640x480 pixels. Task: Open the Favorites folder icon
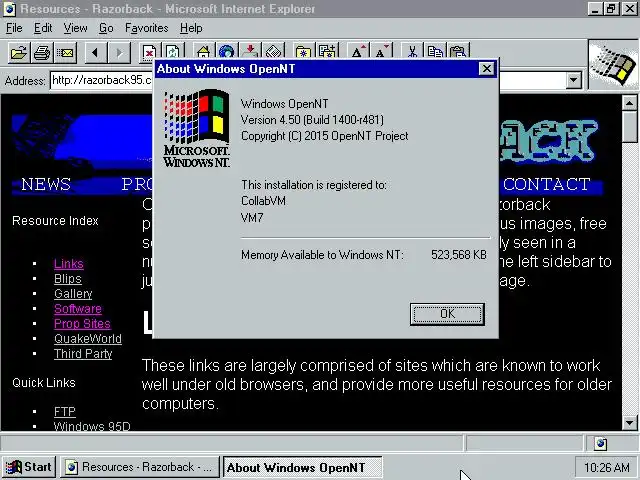coord(303,51)
